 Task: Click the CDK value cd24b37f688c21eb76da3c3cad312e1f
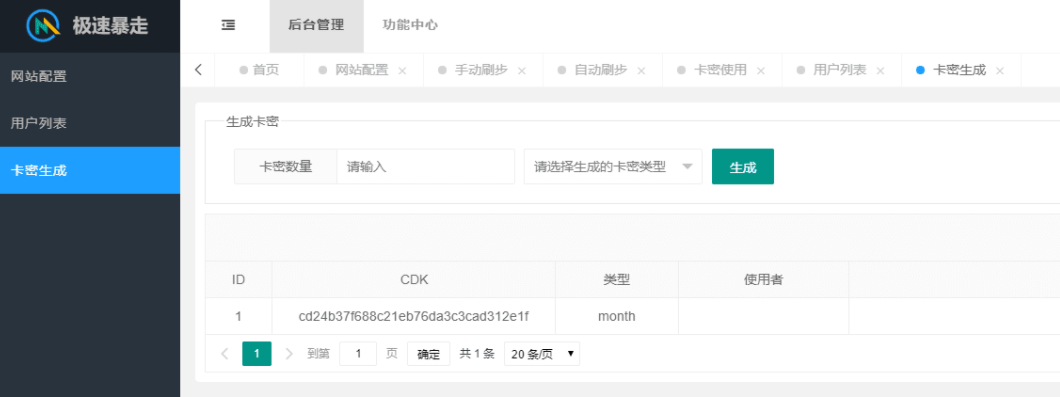(414, 316)
